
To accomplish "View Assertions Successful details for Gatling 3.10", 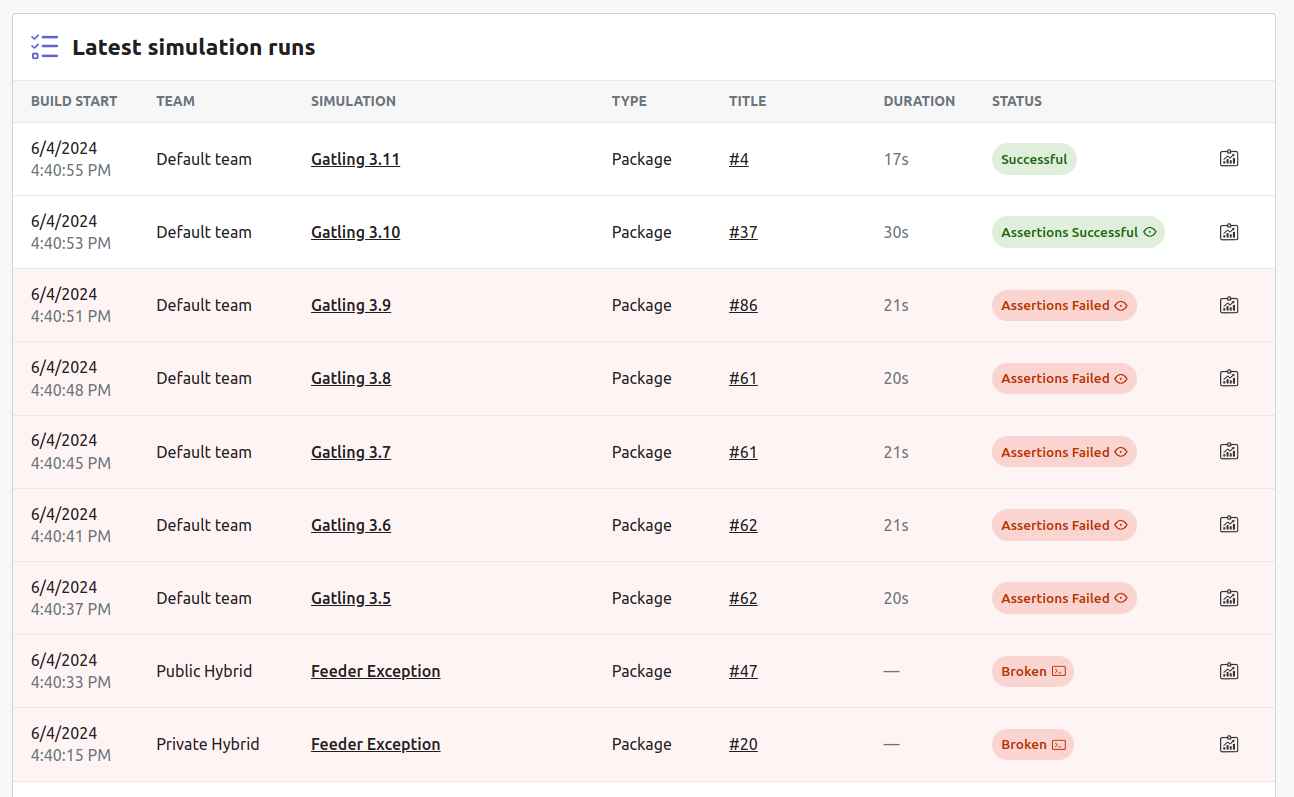I will click(x=1078, y=232).
